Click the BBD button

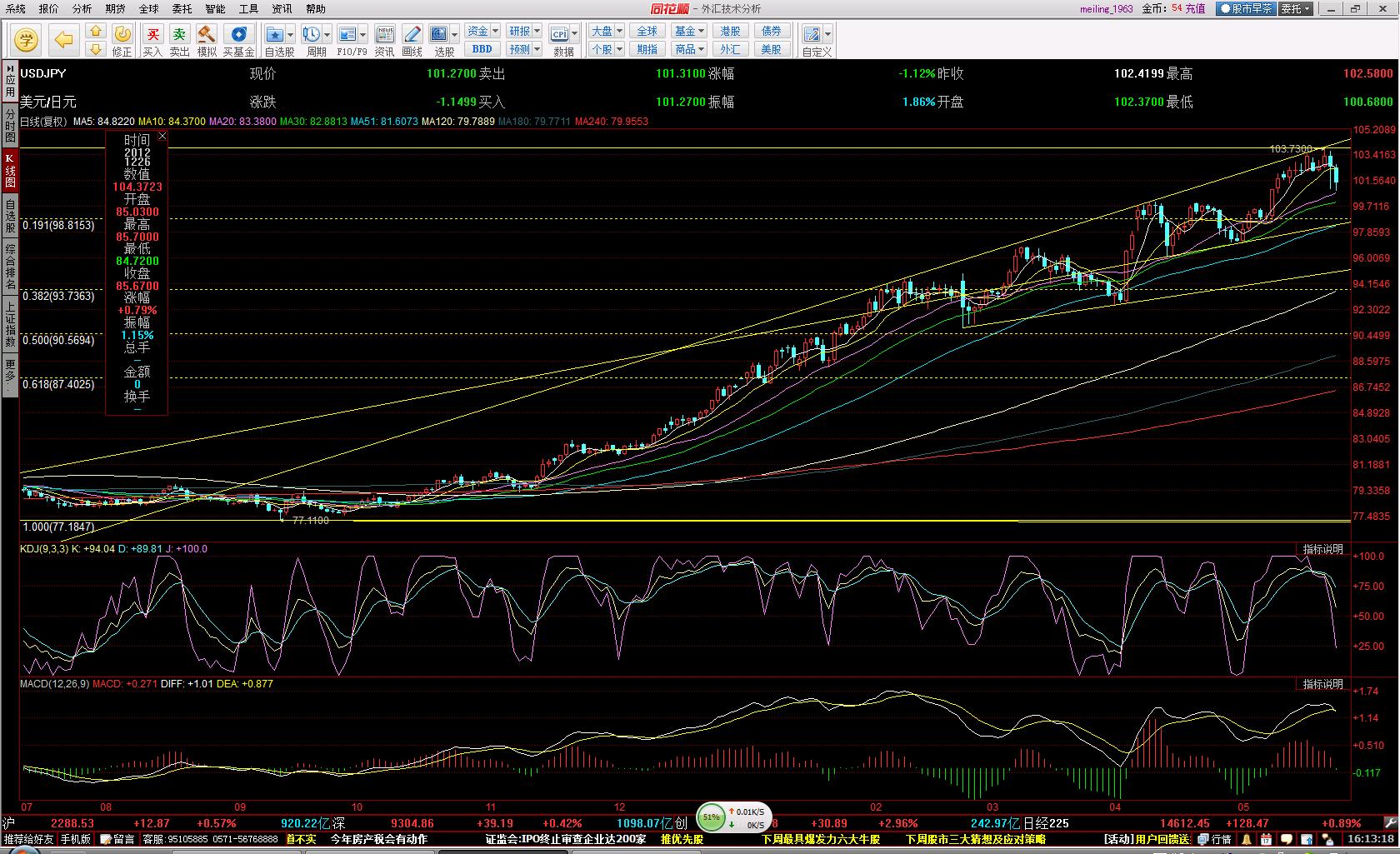pos(482,49)
